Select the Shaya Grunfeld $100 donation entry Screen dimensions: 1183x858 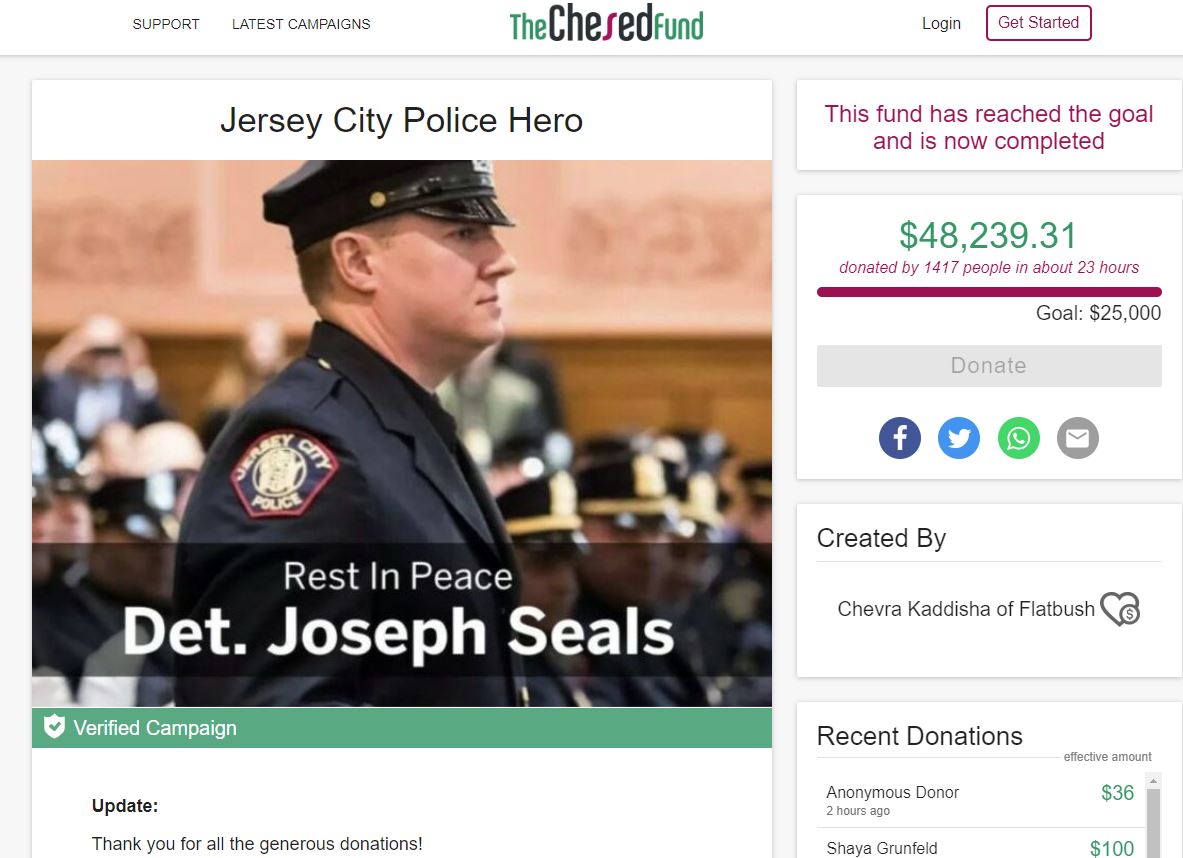[x=980, y=845]
